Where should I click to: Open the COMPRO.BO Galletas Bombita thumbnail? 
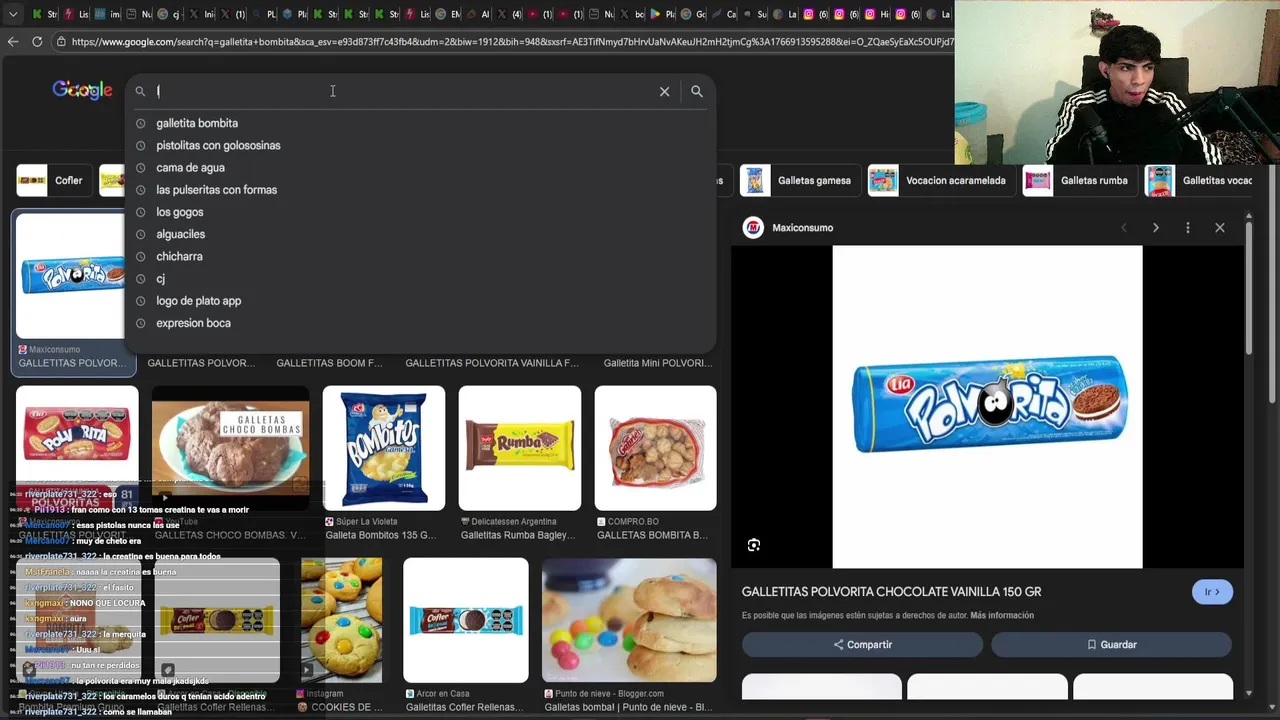tap(656, 448)
